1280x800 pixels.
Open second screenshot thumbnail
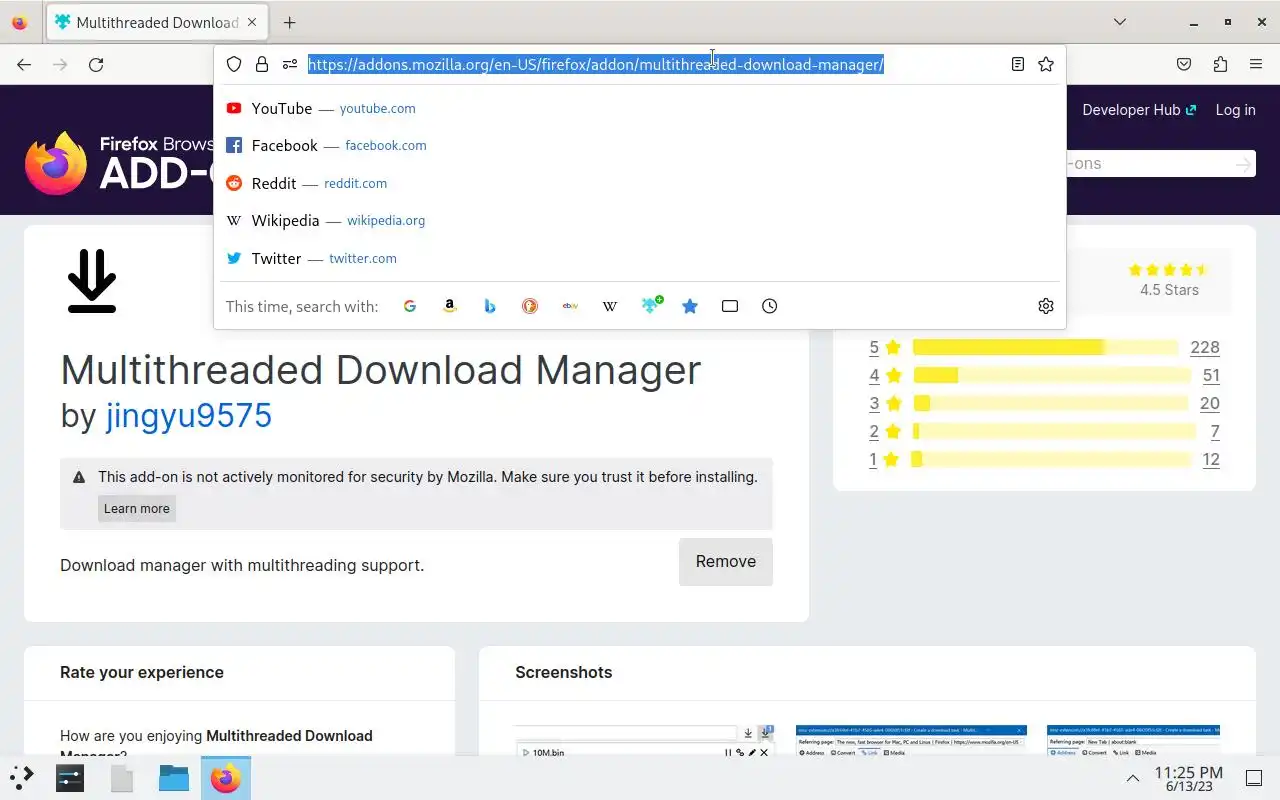(x=911, y=741)
